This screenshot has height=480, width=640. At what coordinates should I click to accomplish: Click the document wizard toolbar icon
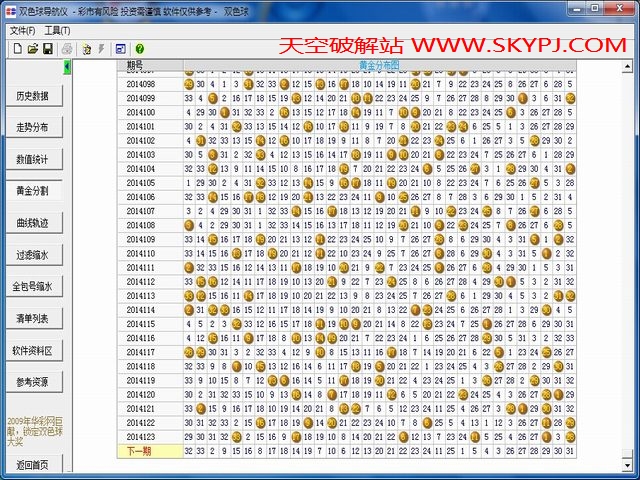coord(87,48)
